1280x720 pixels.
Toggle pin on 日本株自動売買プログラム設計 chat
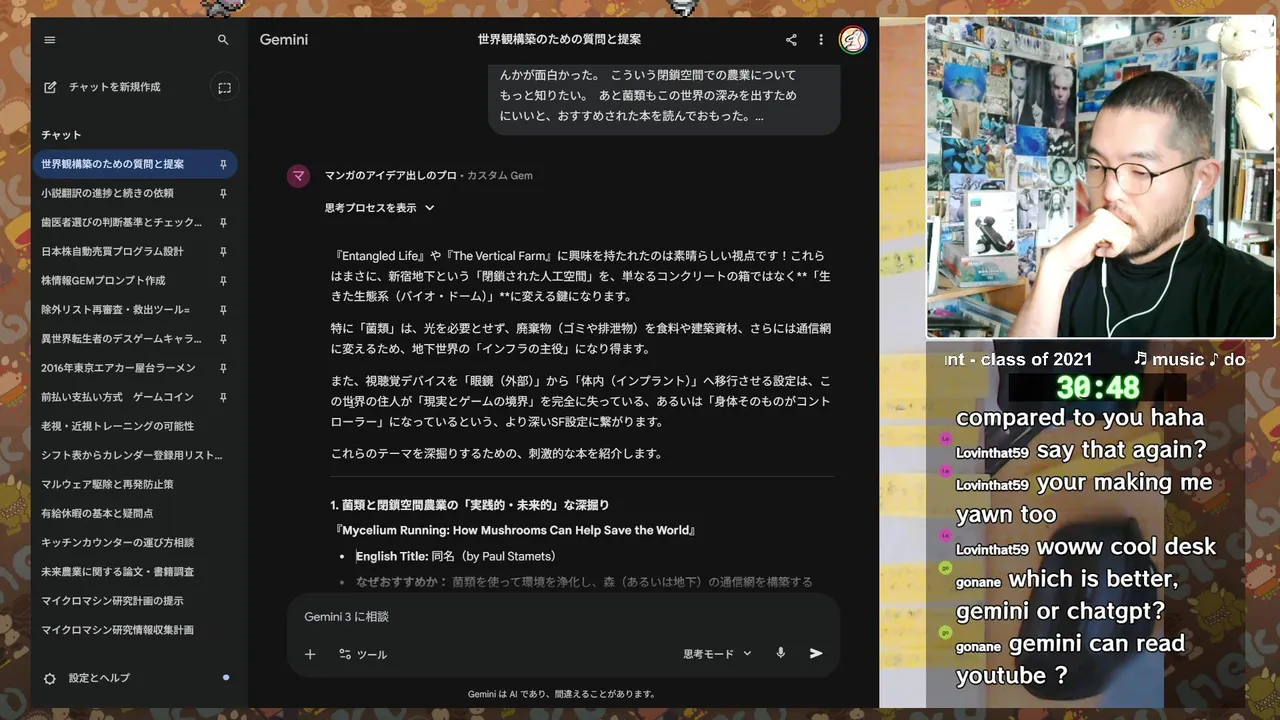[x=223, y=251]
